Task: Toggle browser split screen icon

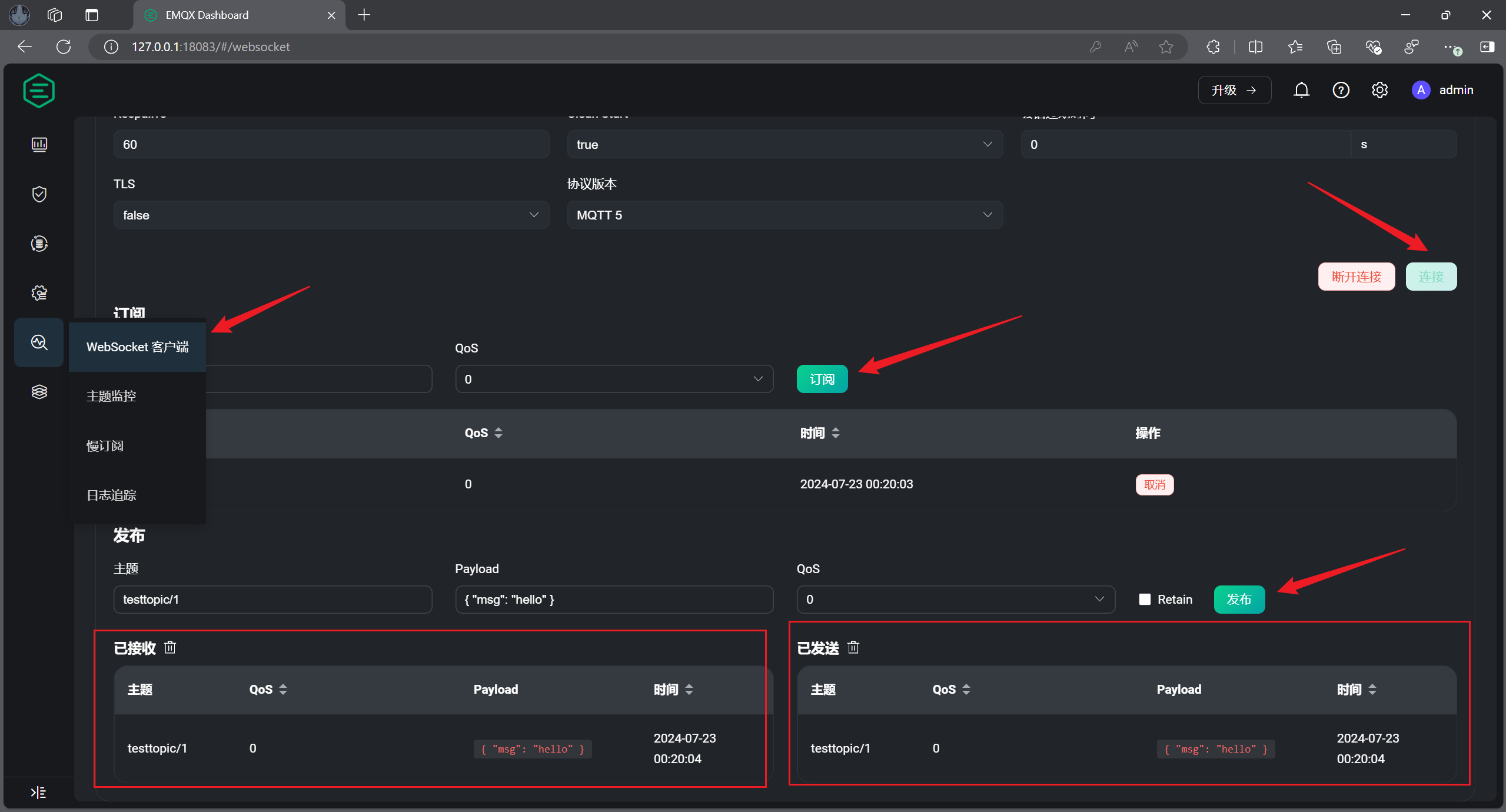Action: click(x=1255, y=46)
